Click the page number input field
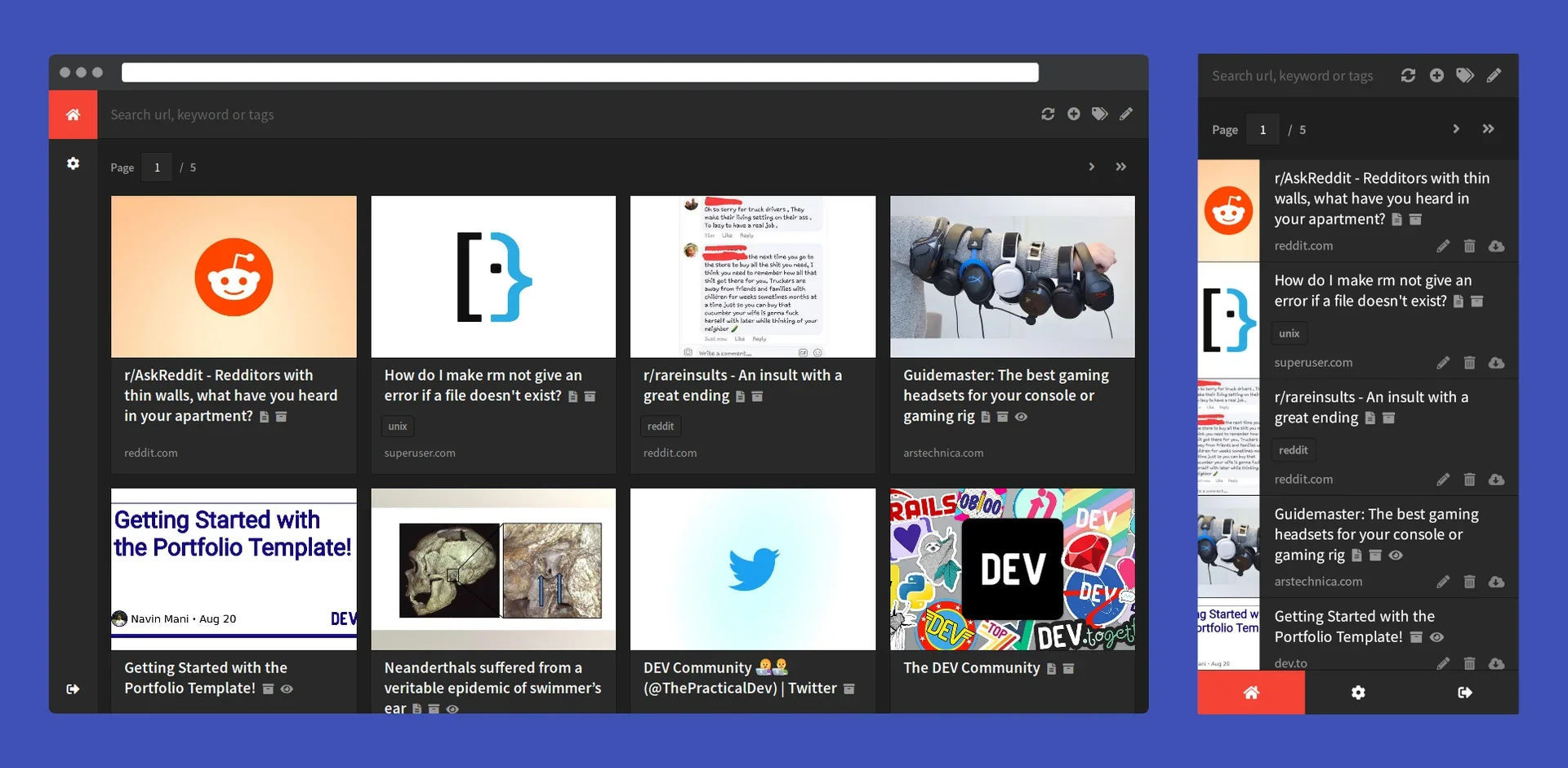The width and height of the screenshot is (1568, 768). [x=157, y=167]
